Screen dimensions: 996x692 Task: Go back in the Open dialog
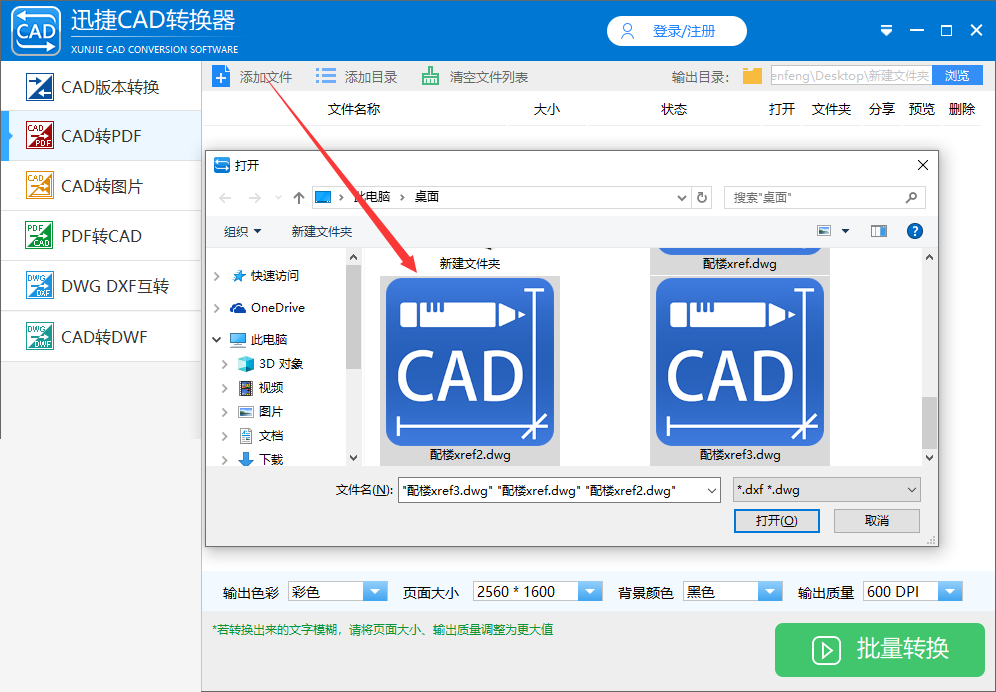point(225,198)
